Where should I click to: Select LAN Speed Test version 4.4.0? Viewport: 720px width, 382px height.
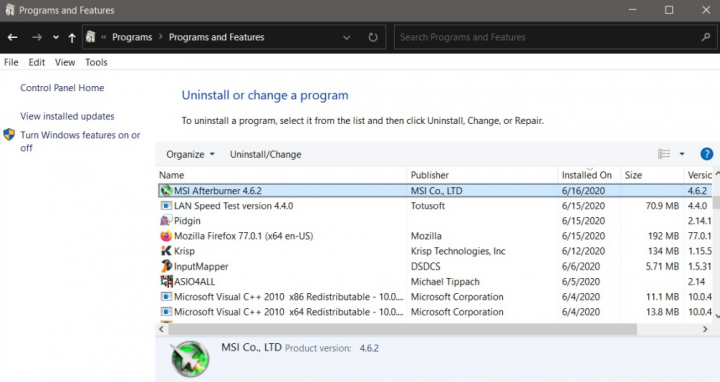pos(233,206)
